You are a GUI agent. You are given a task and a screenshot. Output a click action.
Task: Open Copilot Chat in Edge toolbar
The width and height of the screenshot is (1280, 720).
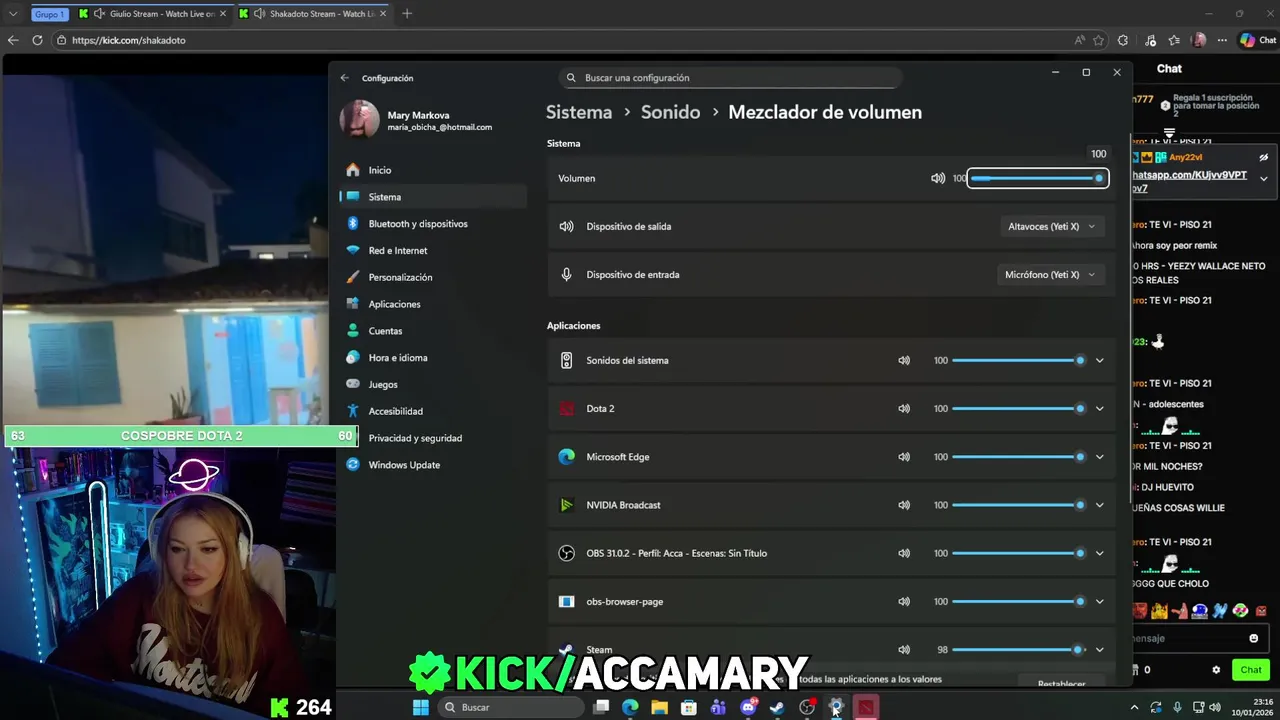coord(1258,40)
